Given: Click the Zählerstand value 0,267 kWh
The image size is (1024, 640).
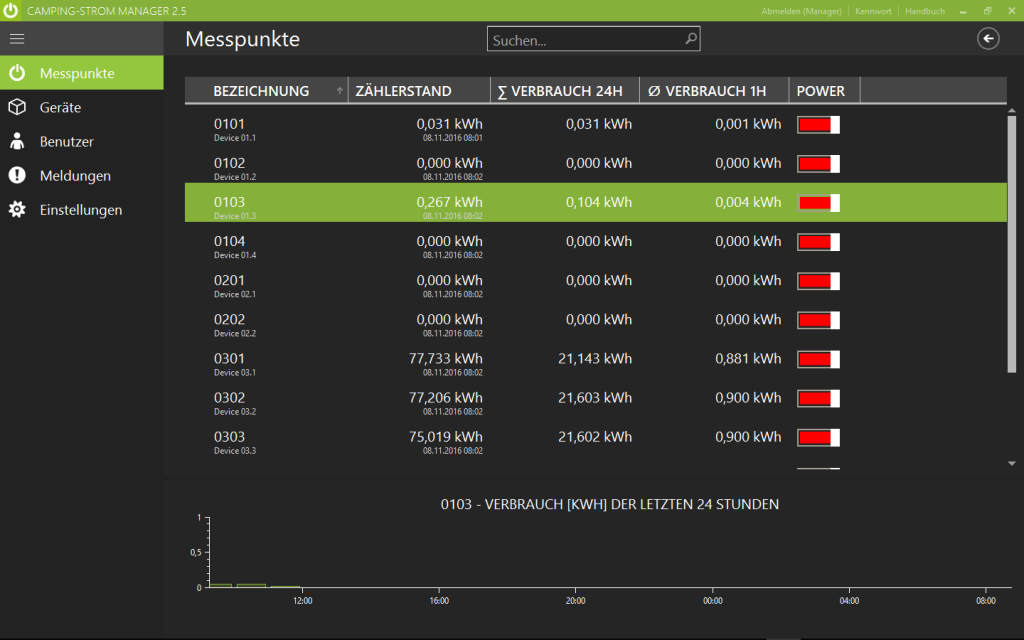Looking at the screenshot, I should coord(450,202).
